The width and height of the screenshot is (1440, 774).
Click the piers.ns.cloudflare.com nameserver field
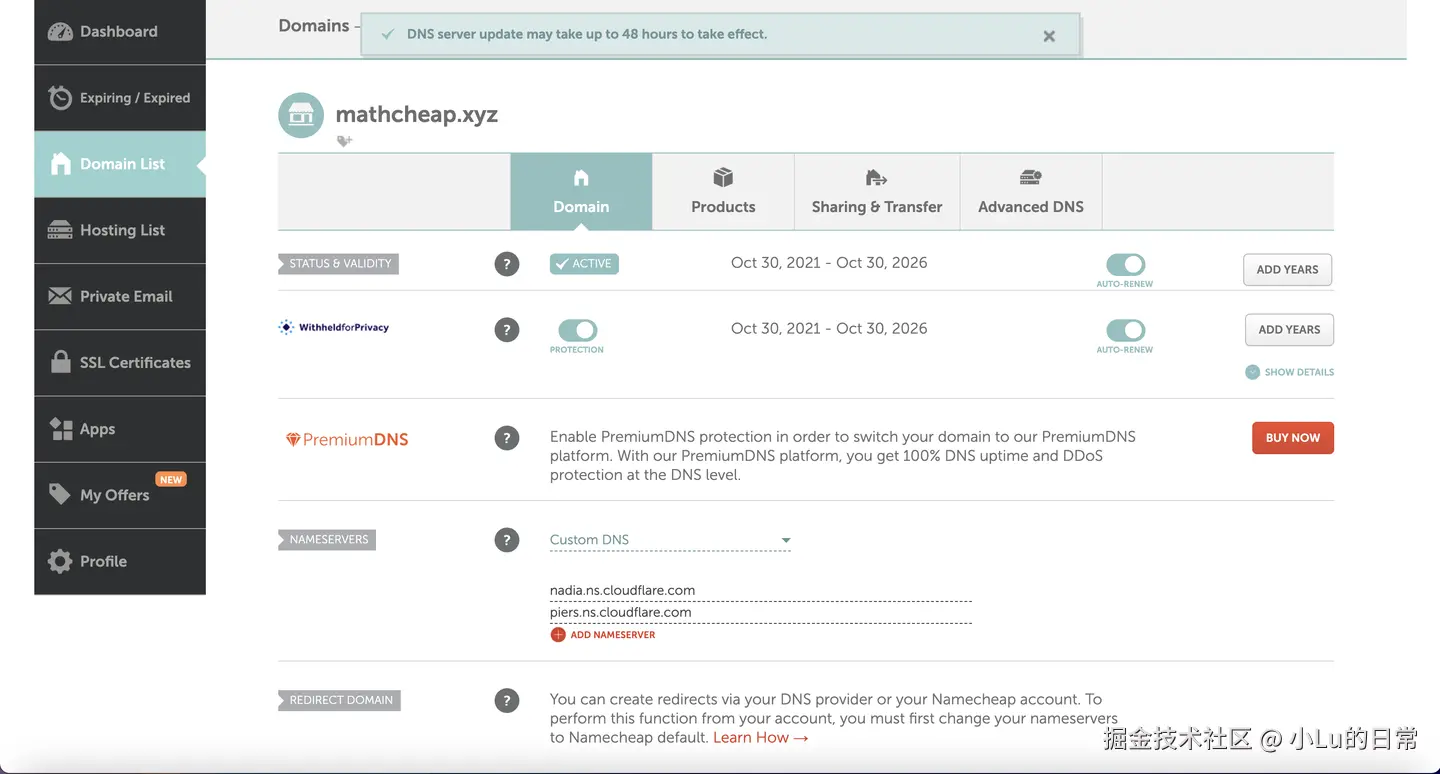(760, 612)
